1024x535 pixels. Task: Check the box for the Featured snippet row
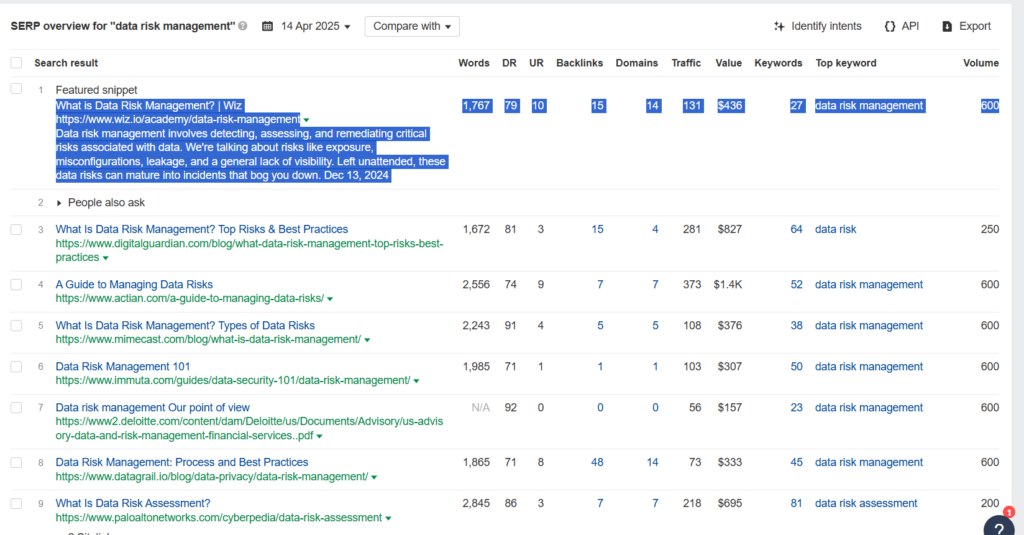point(16,89)
